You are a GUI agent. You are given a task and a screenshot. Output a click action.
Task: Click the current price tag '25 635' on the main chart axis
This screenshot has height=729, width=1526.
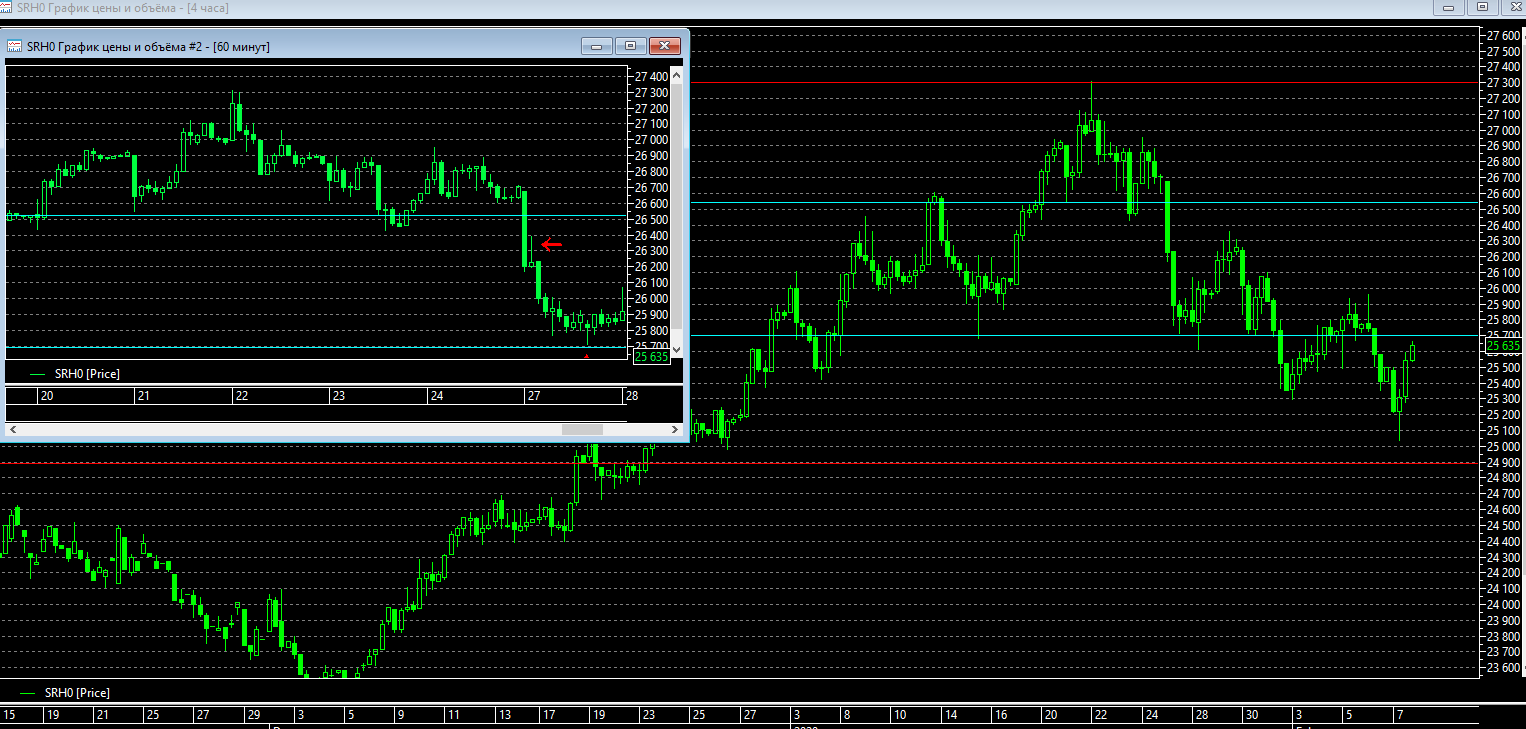[x=1503, y=346]
